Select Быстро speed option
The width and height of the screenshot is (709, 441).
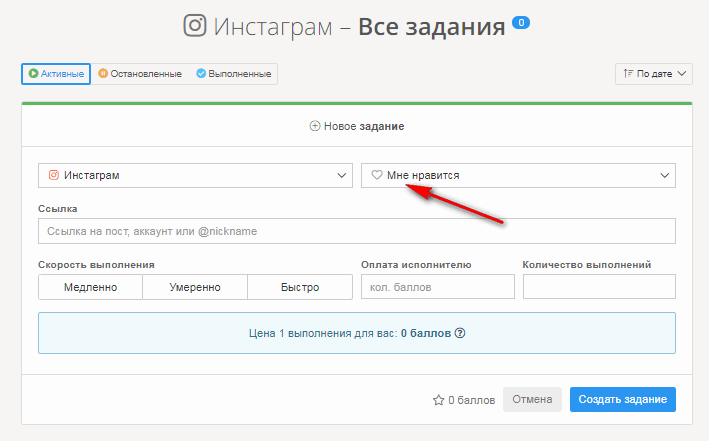click(299, 287)
